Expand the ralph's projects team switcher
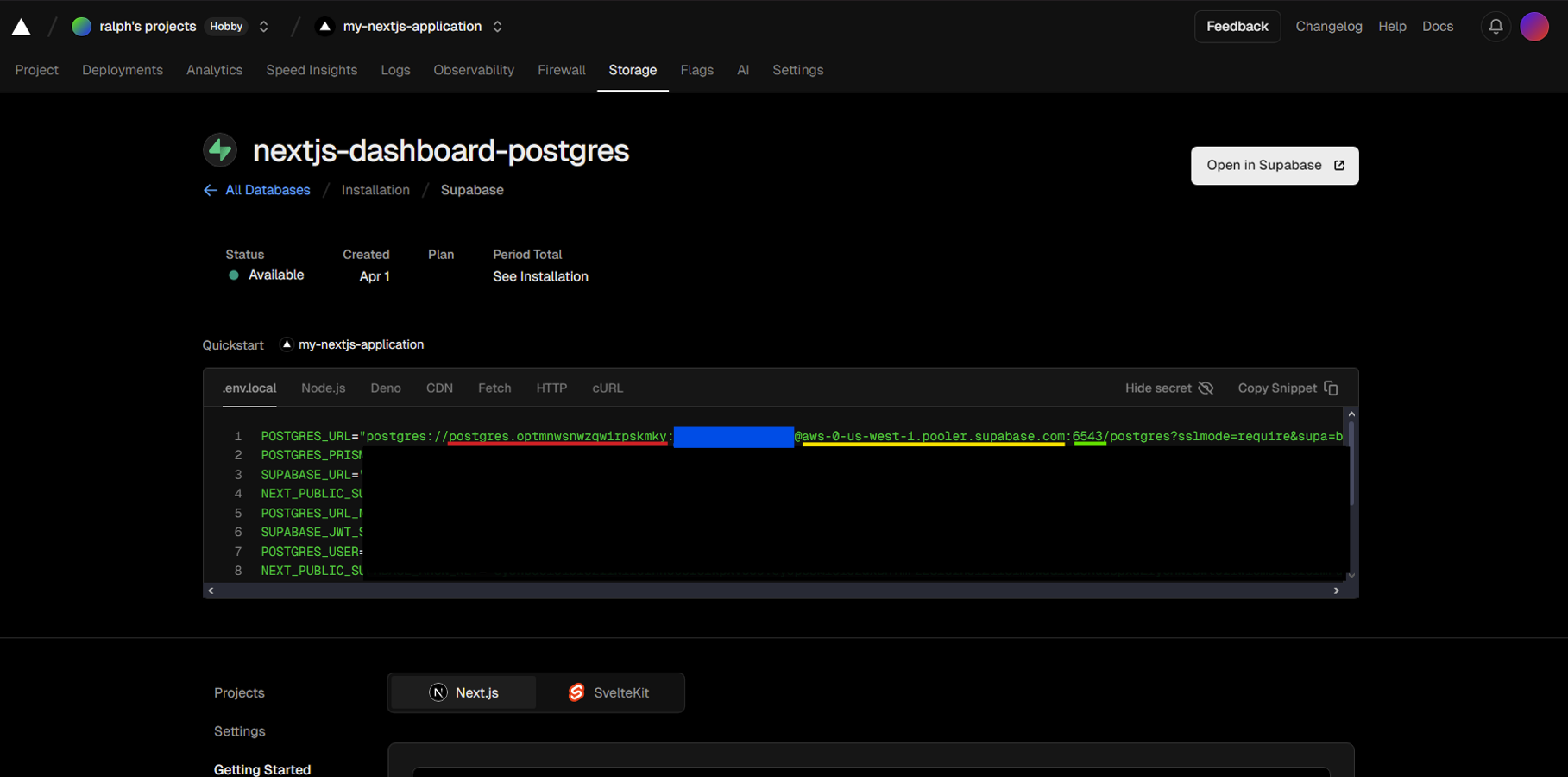 [264, 27]
